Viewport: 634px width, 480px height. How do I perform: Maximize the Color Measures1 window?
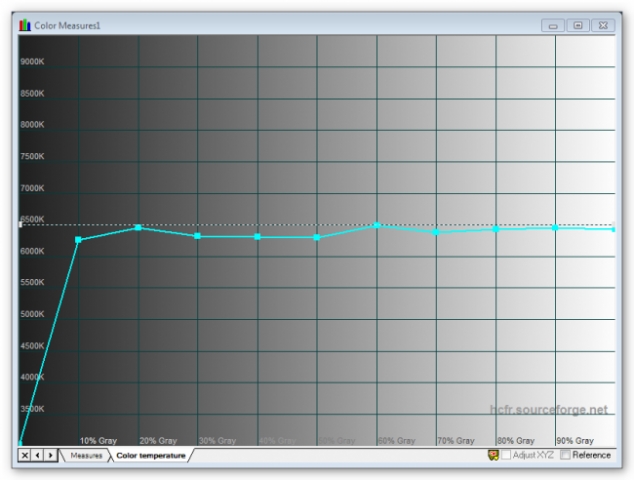click(577, 24)
